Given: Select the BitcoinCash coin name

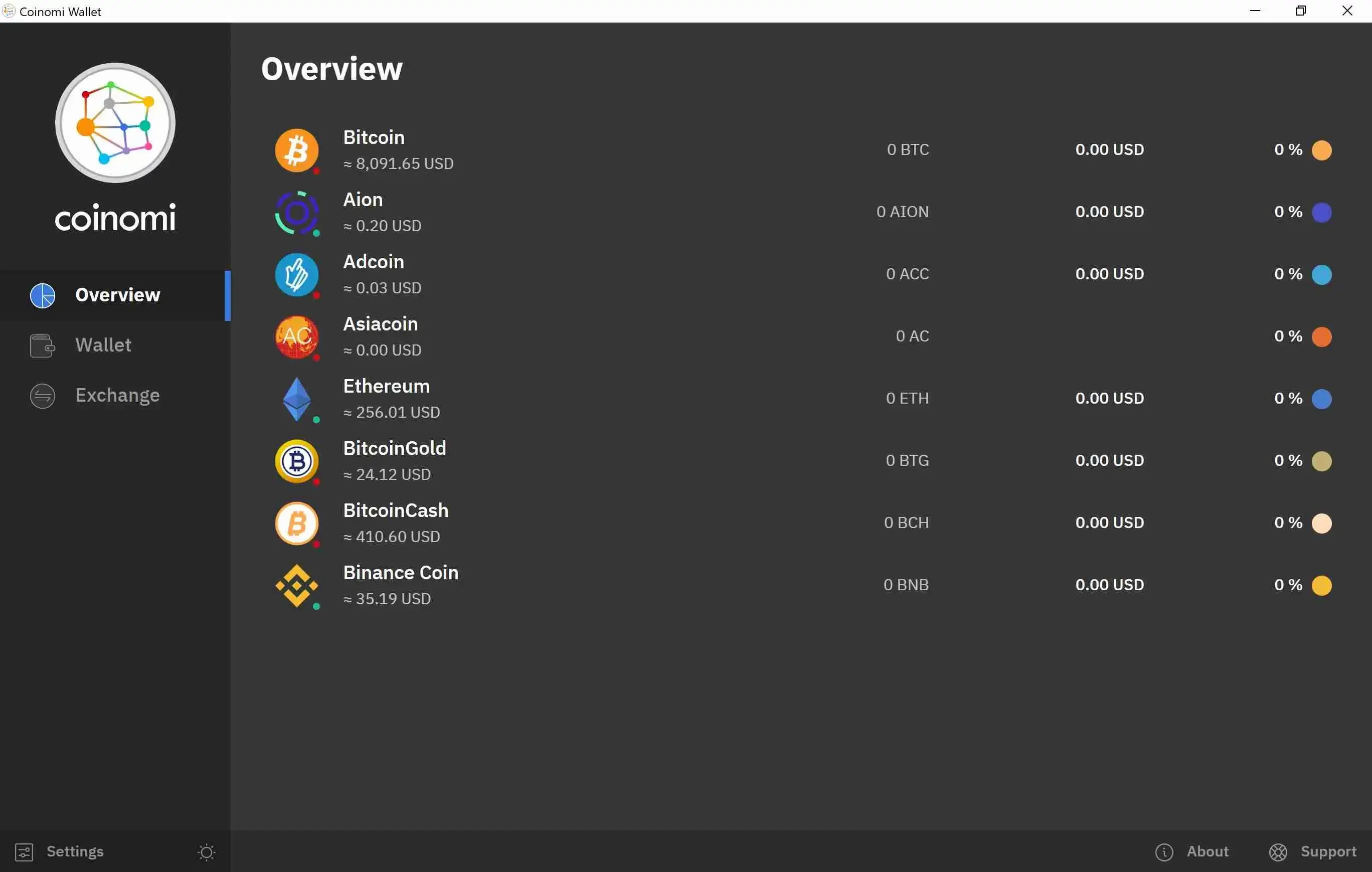Looking at the screenshot, I should tap(396, 510).
